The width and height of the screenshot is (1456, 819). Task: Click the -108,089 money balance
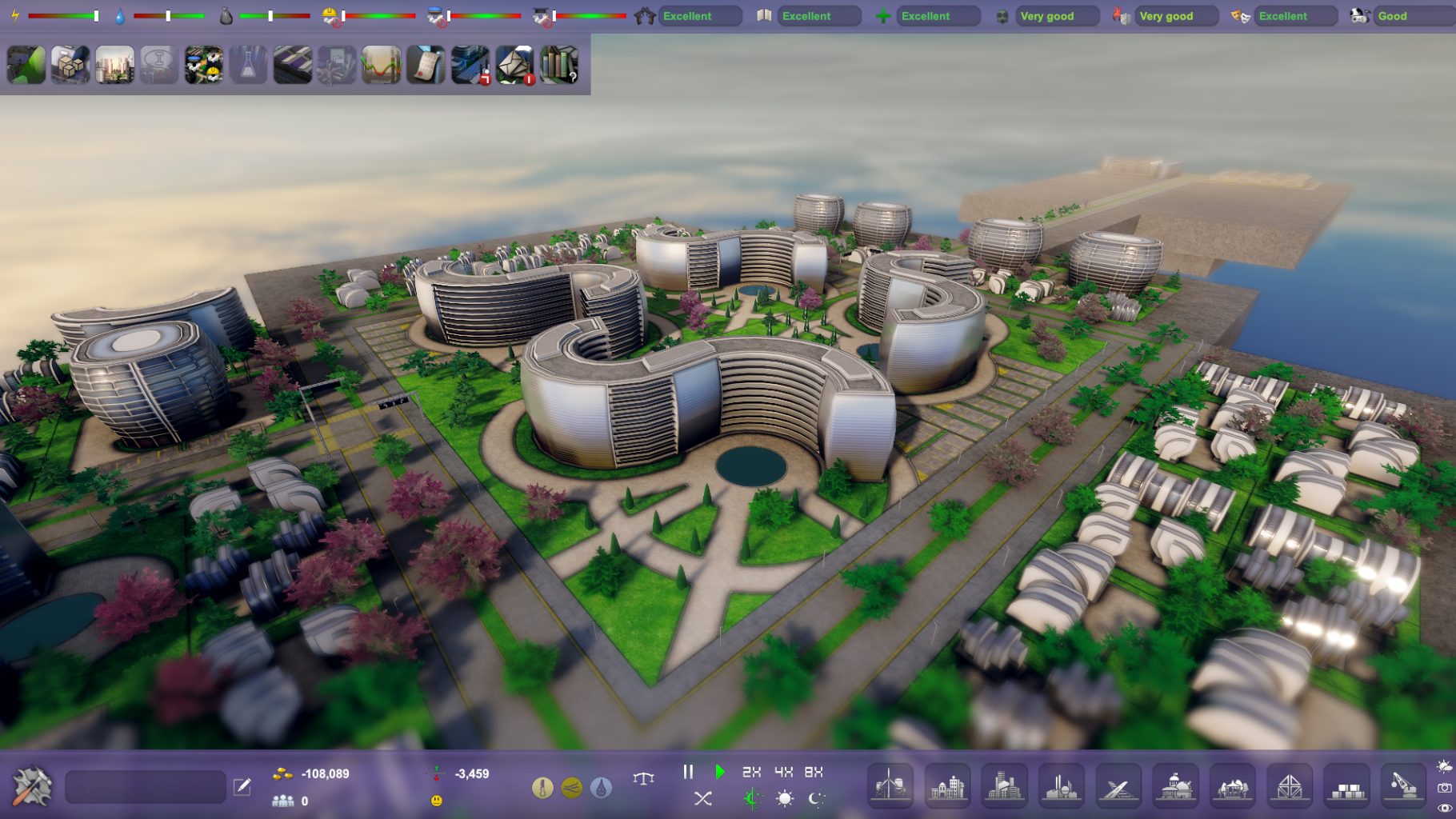tap(325, 773)
